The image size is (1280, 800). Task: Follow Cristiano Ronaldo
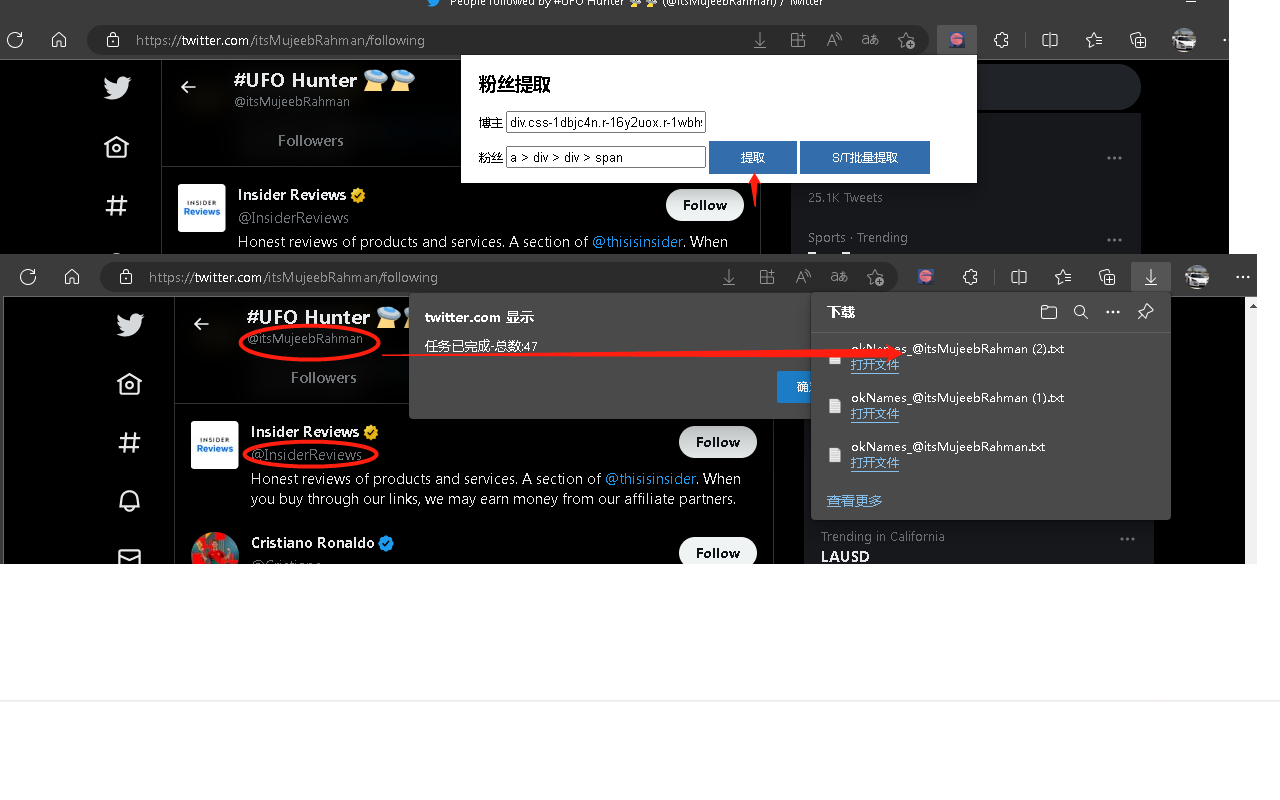[718, 553]
